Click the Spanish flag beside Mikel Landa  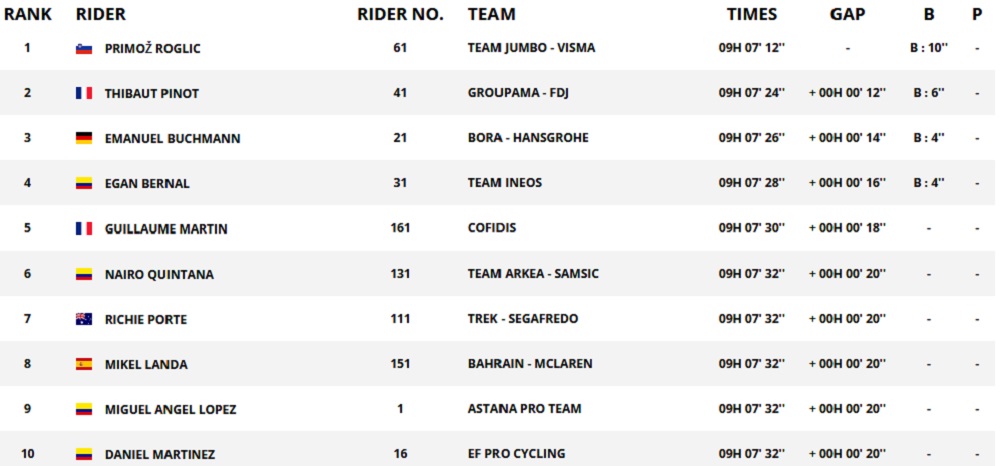point(84,364)
